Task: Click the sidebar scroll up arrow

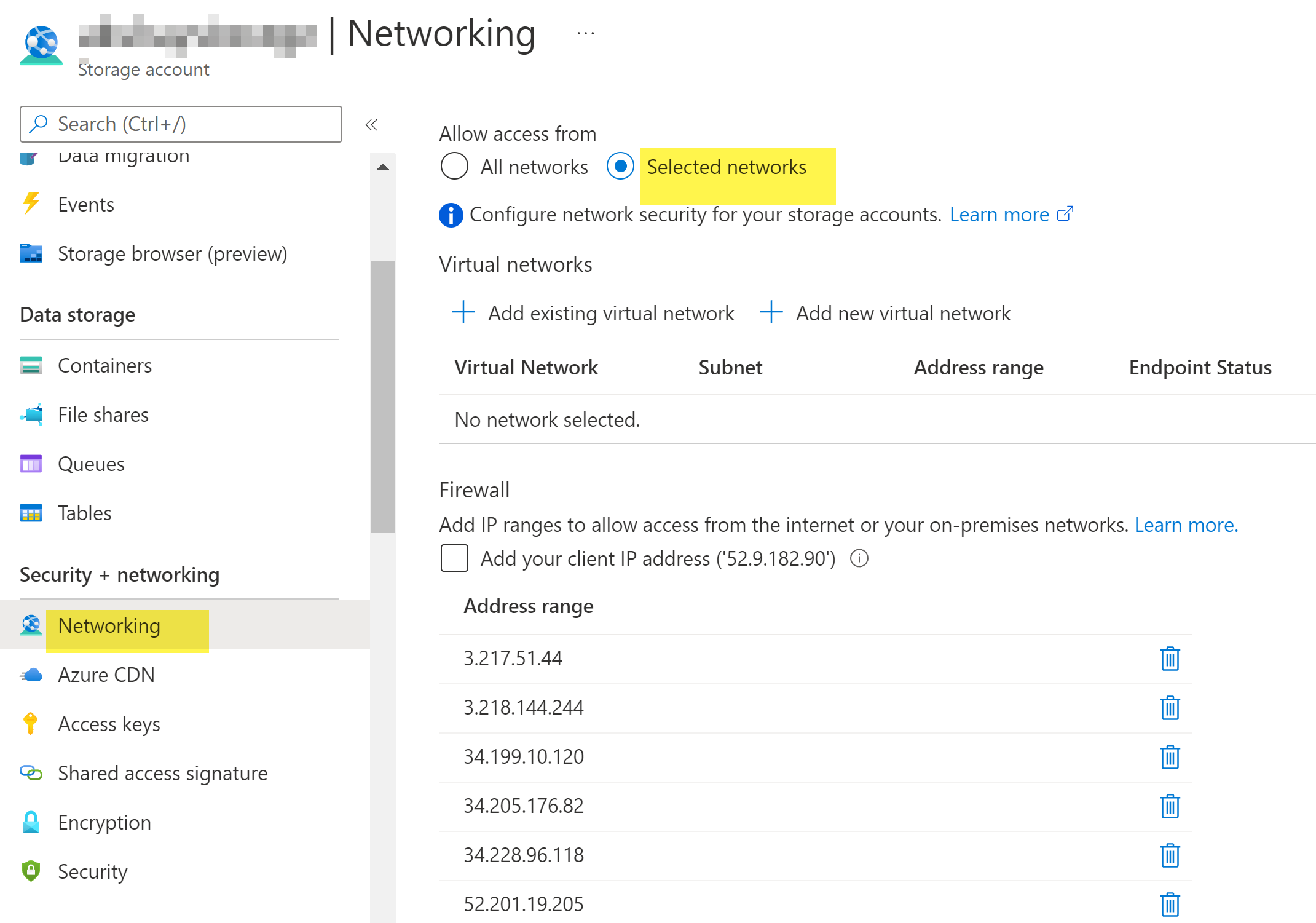Action: pos(383,167)
